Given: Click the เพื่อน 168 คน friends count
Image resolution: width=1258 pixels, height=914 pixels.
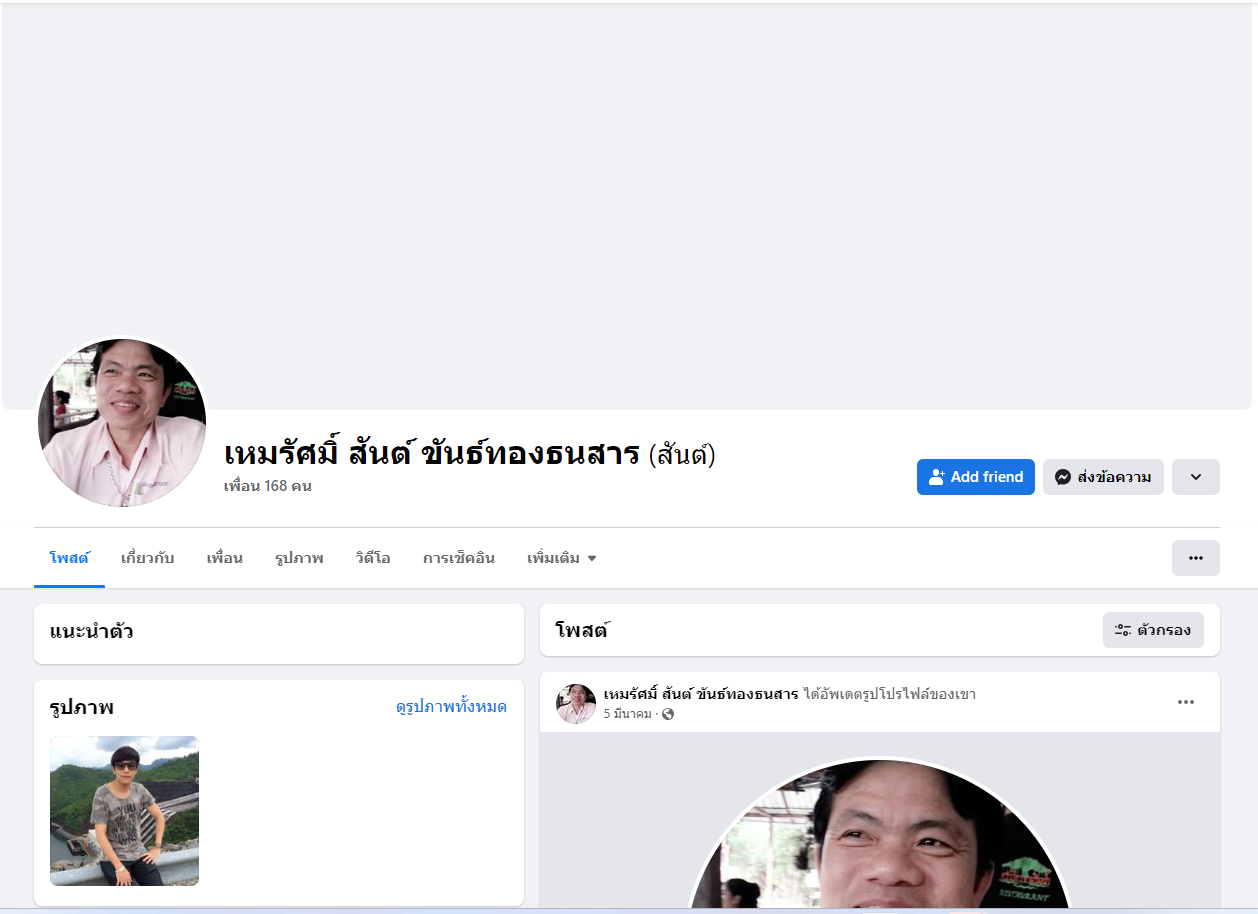Looking at the screenshot, I should coord(268,486).
